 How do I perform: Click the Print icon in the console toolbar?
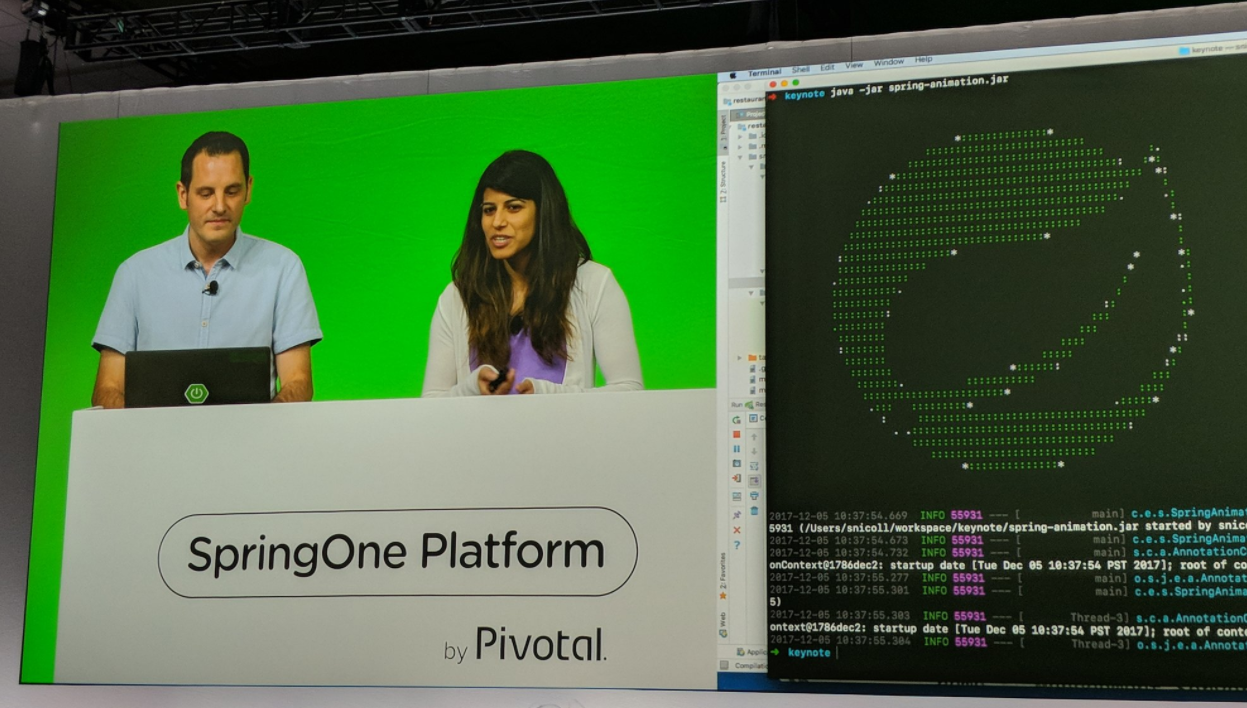click(754, 495)
